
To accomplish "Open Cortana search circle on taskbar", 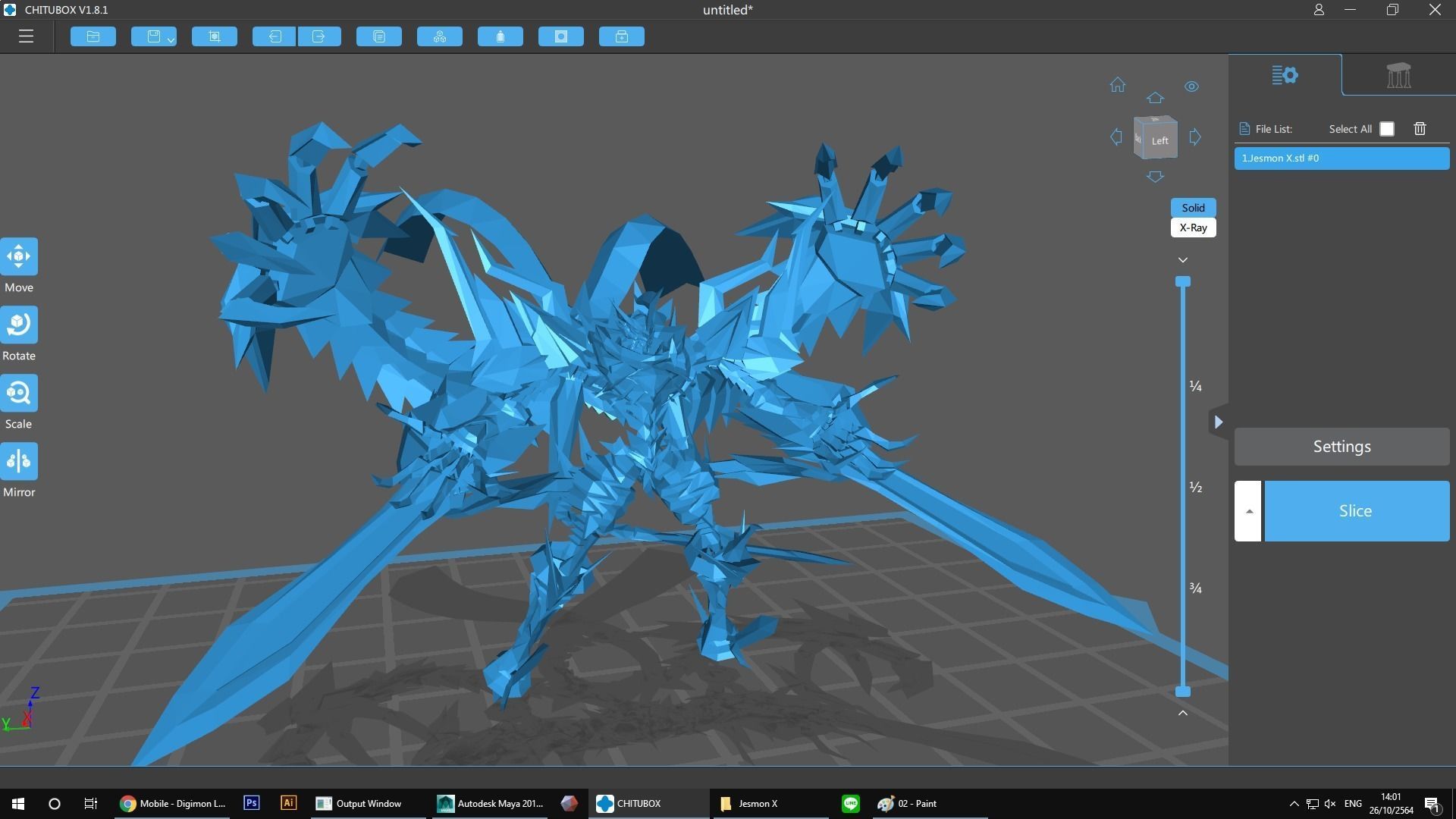I will click(x=55, y=804).
